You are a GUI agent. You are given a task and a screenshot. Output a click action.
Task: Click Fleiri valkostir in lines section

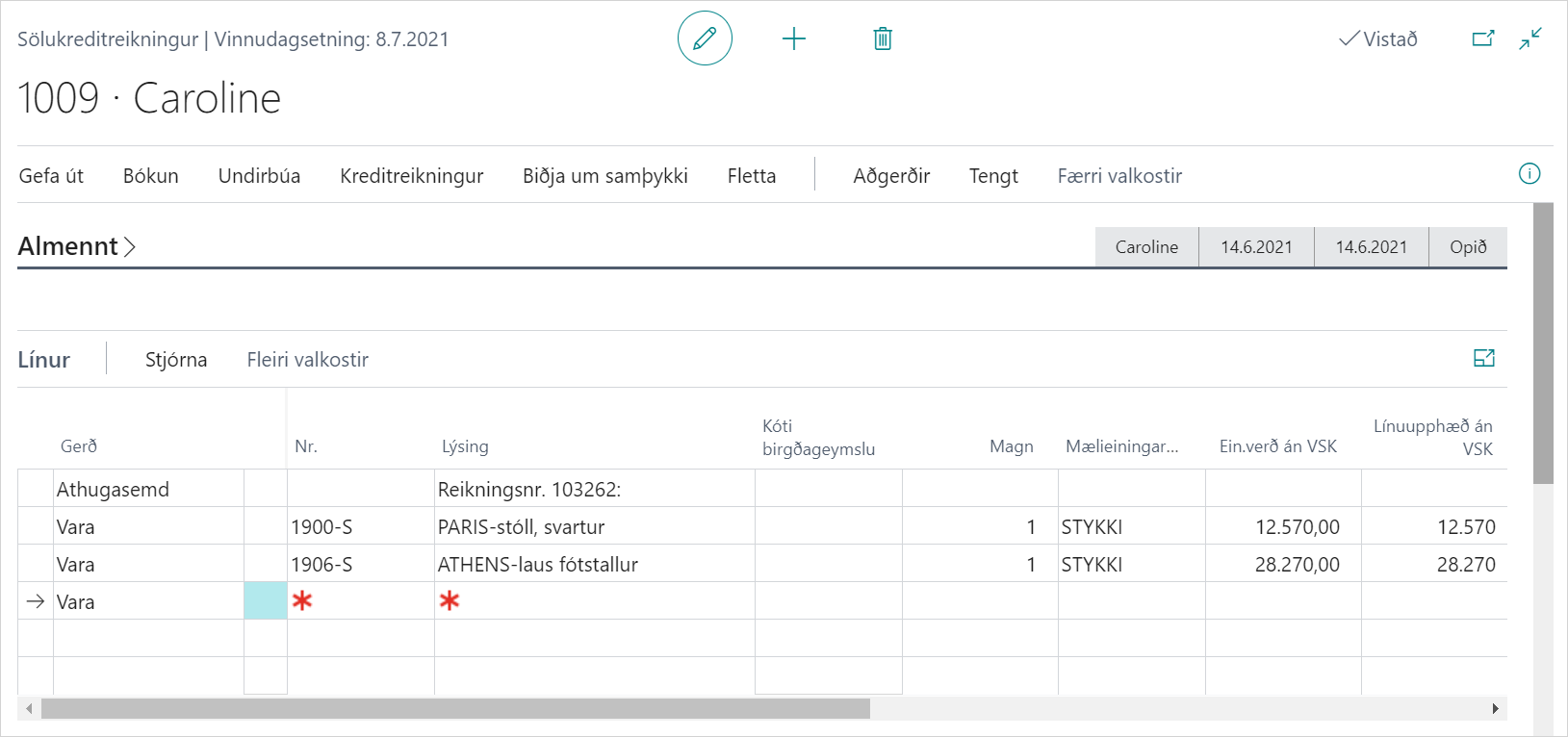coord(307,360)
